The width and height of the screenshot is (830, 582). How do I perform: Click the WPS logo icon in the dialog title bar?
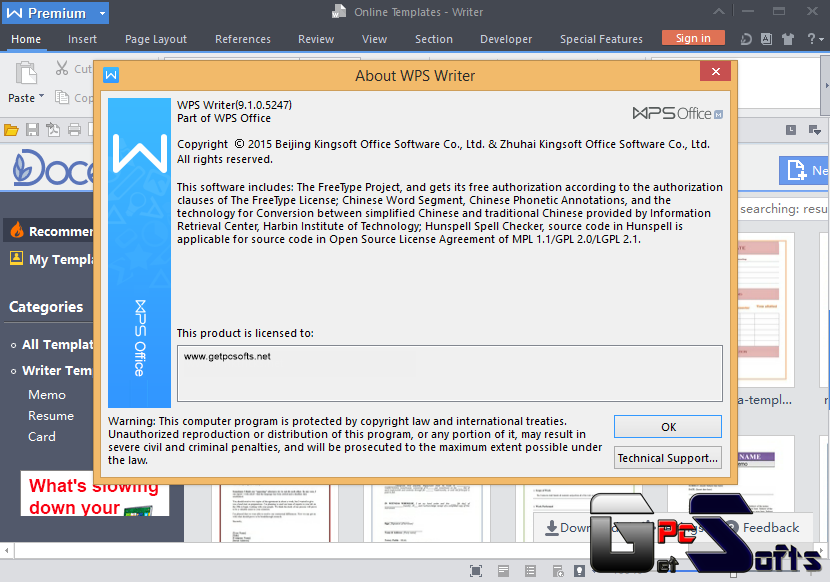[111, 75]
